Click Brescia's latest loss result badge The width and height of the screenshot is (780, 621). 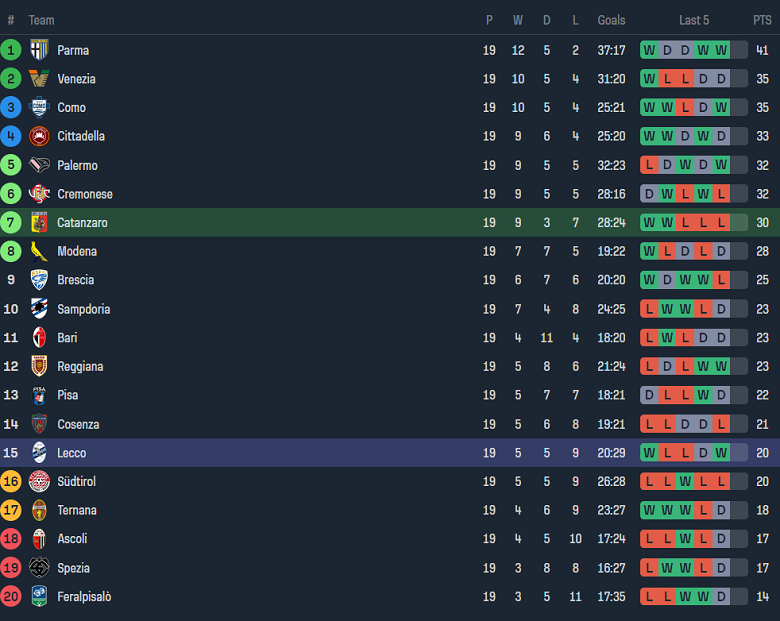point(721,280)
